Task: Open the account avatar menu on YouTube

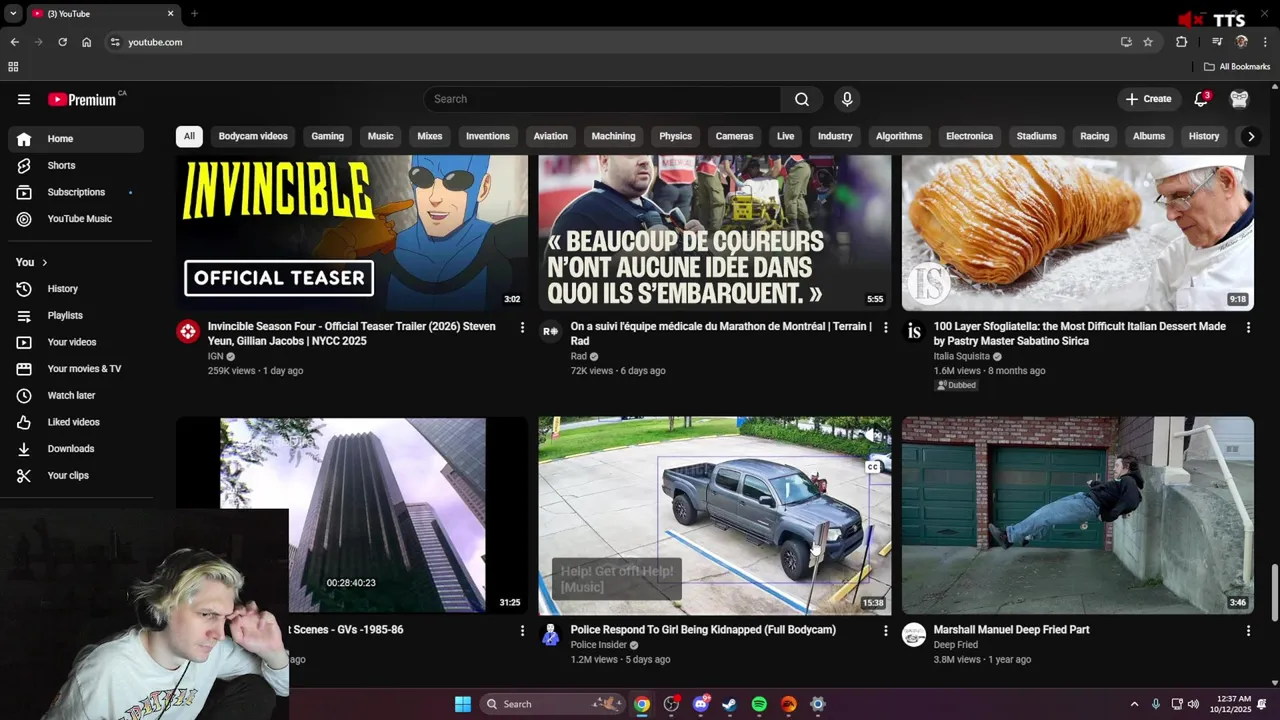Action: pyautogui.click(x=1239, y=99)
